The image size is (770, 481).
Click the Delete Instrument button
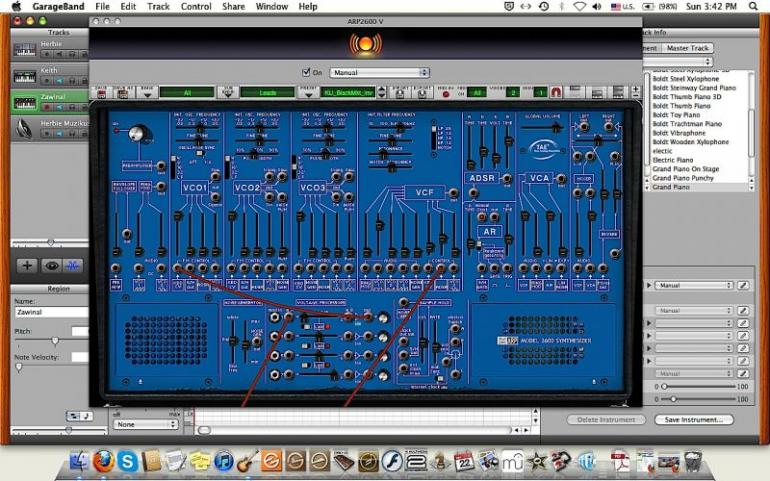click(x=606, y=420)
